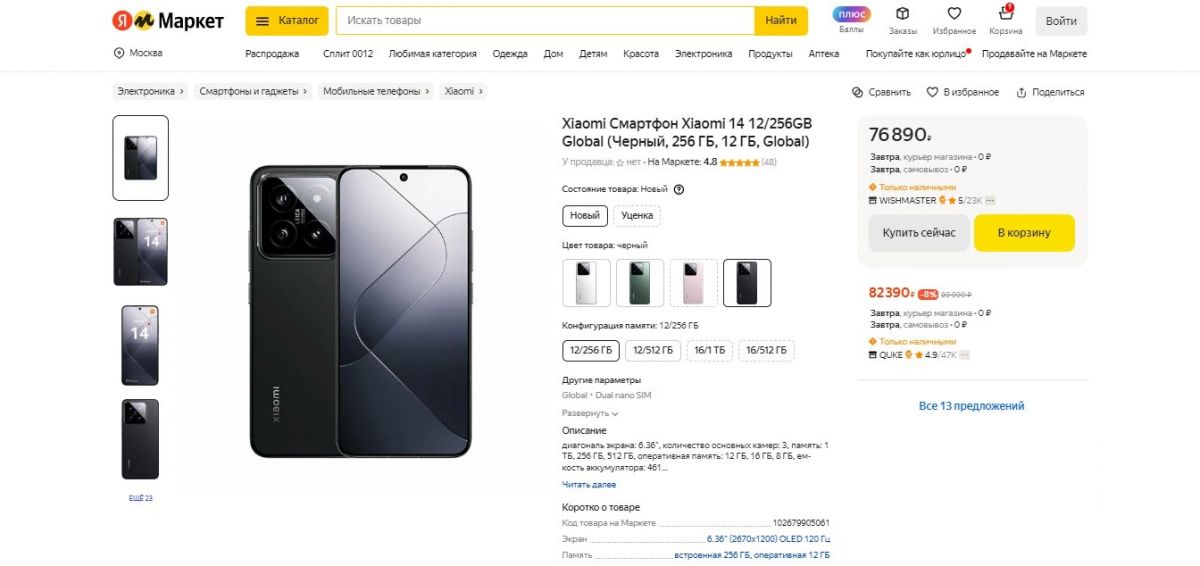The height and width of the screenshot is (566, 1200).
Task: Open the Распродажа navigation menu item
Action: 272,54
